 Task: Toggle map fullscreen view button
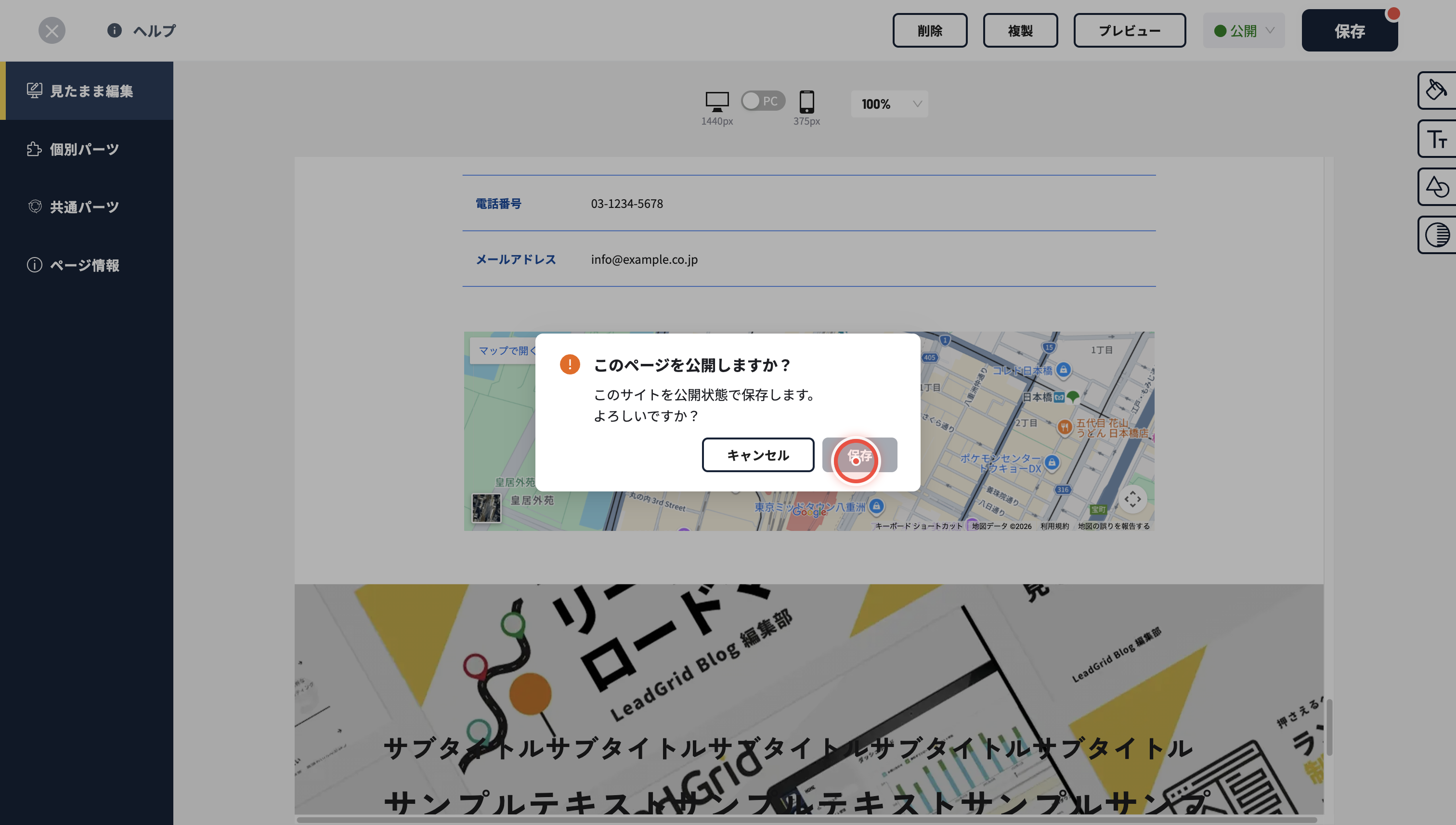[1132, 499]
